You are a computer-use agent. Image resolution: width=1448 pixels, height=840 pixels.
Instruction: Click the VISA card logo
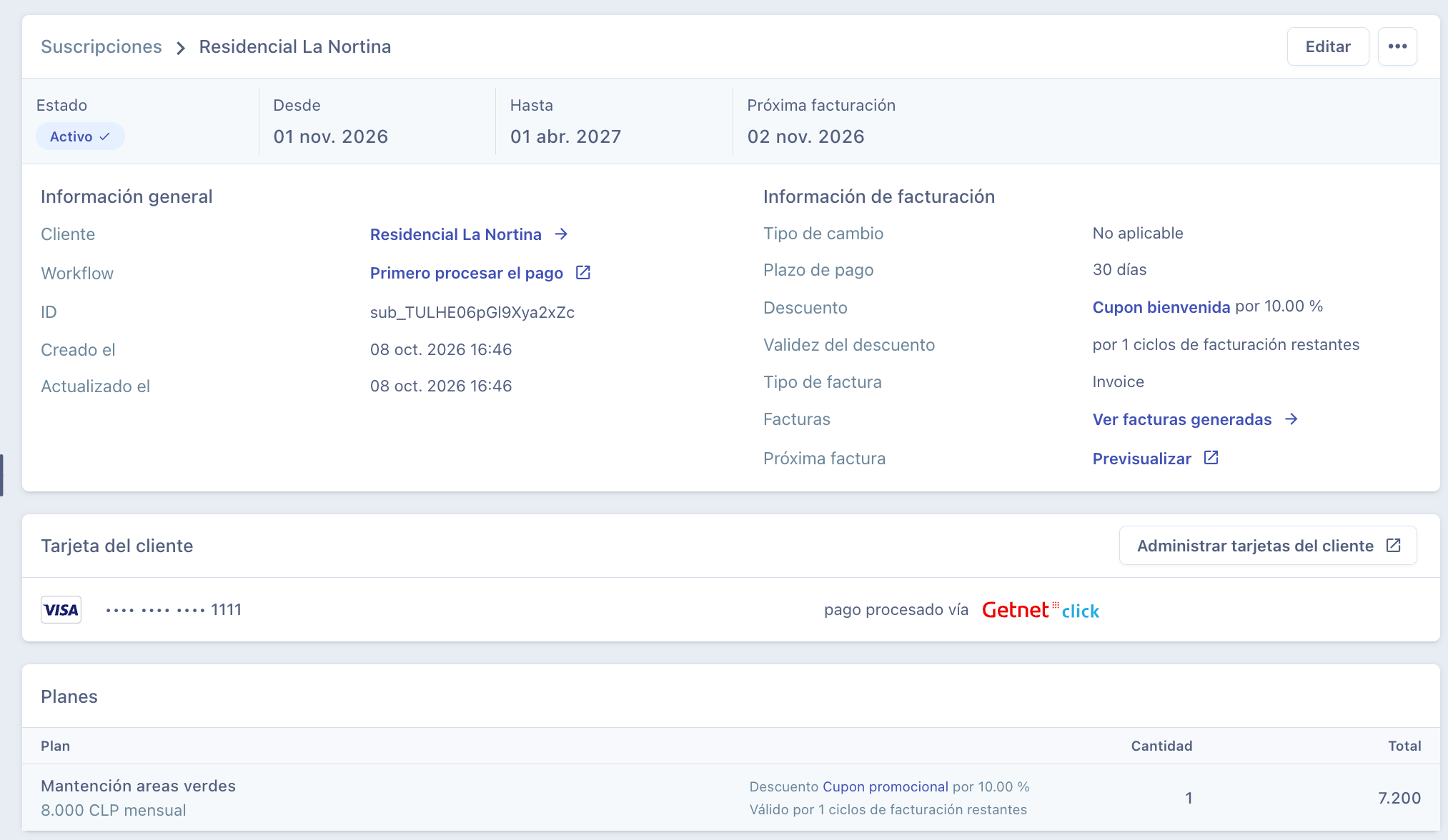click(61, 610)
